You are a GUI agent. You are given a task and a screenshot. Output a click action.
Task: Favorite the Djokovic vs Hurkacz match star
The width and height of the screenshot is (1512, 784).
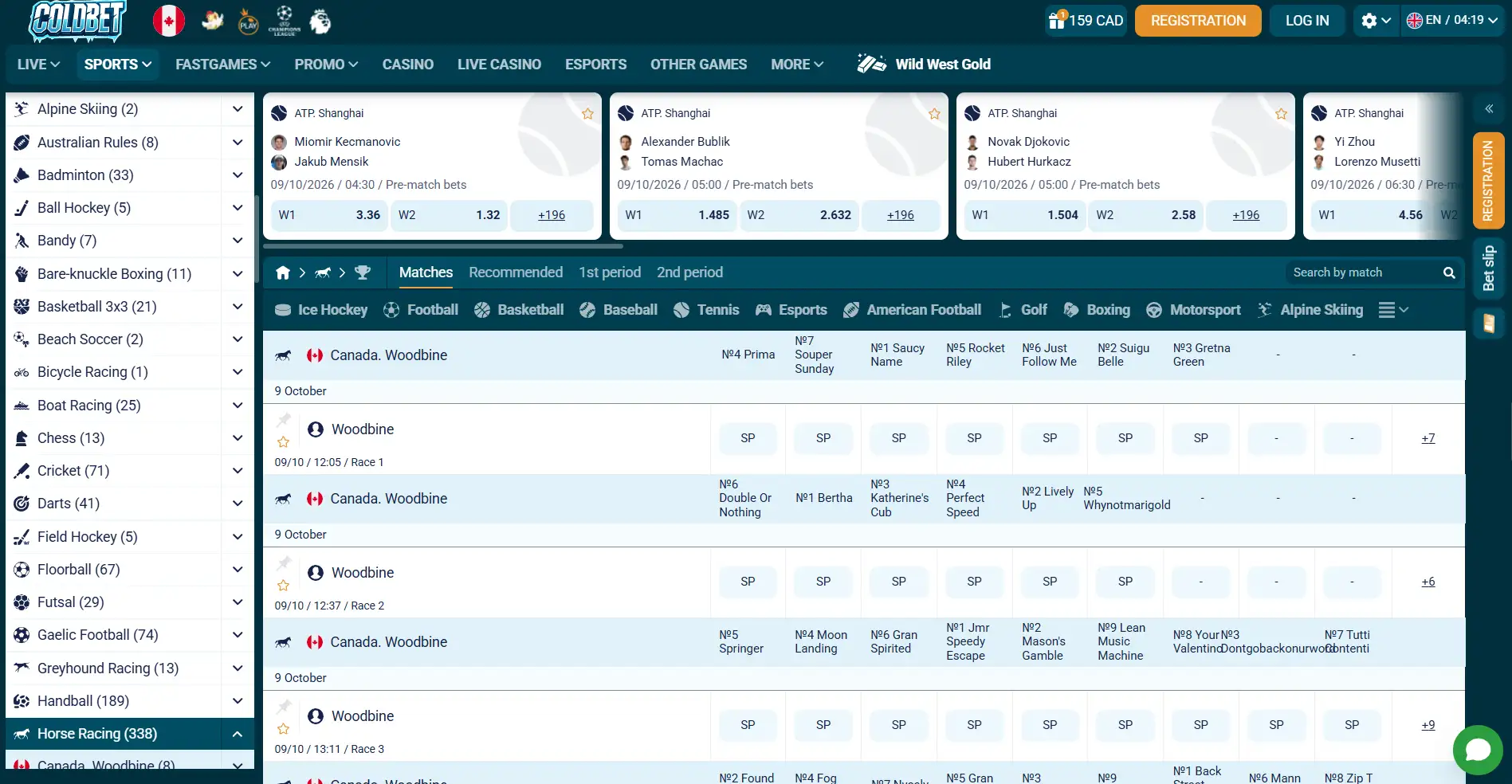(x=1281, y=114)
